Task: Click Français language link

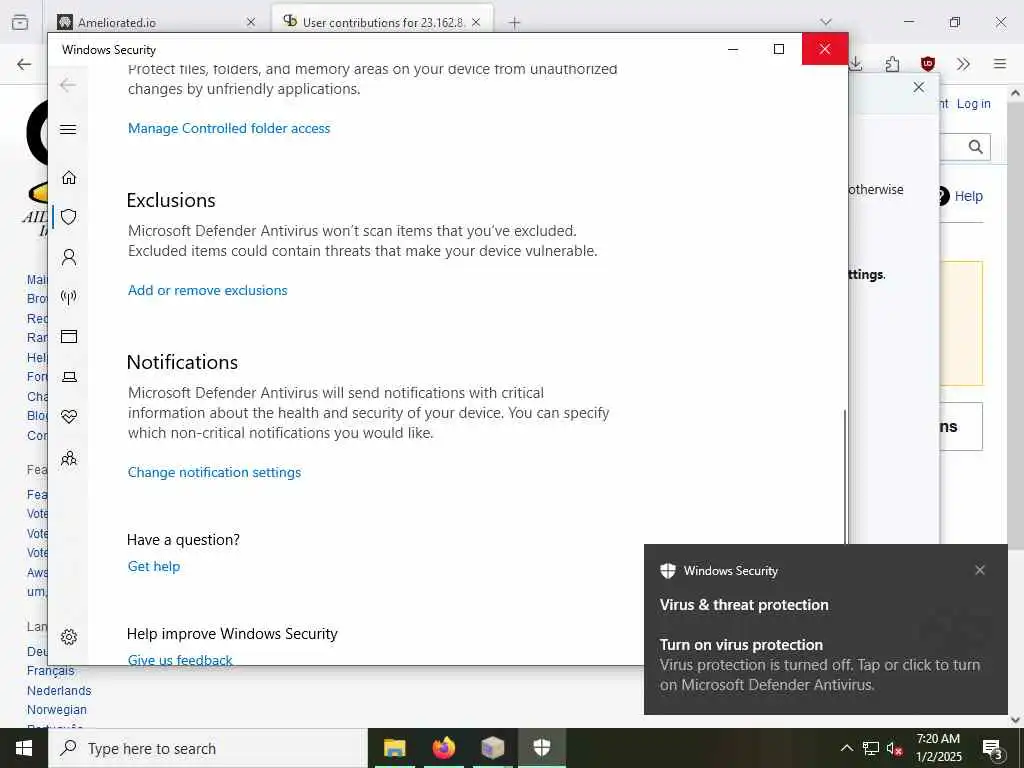Action: [x=50, y=671]
